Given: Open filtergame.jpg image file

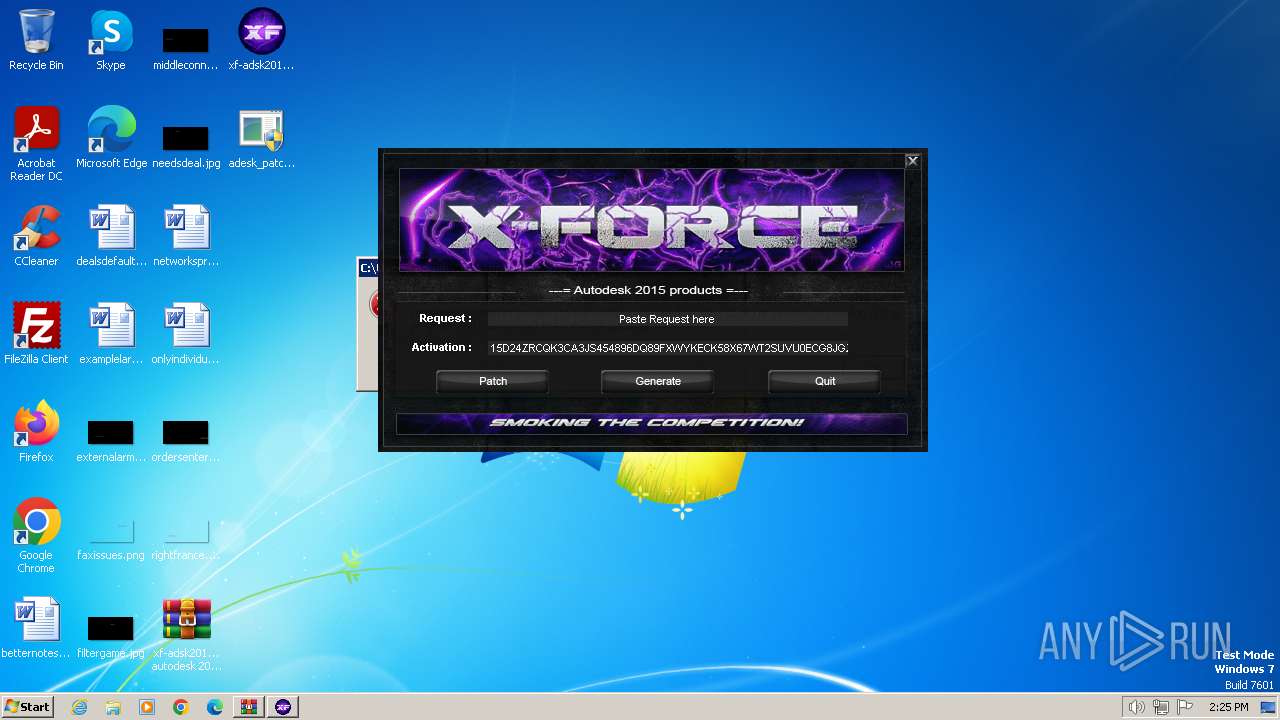Looking at the screenshot, I should [111, 636].
